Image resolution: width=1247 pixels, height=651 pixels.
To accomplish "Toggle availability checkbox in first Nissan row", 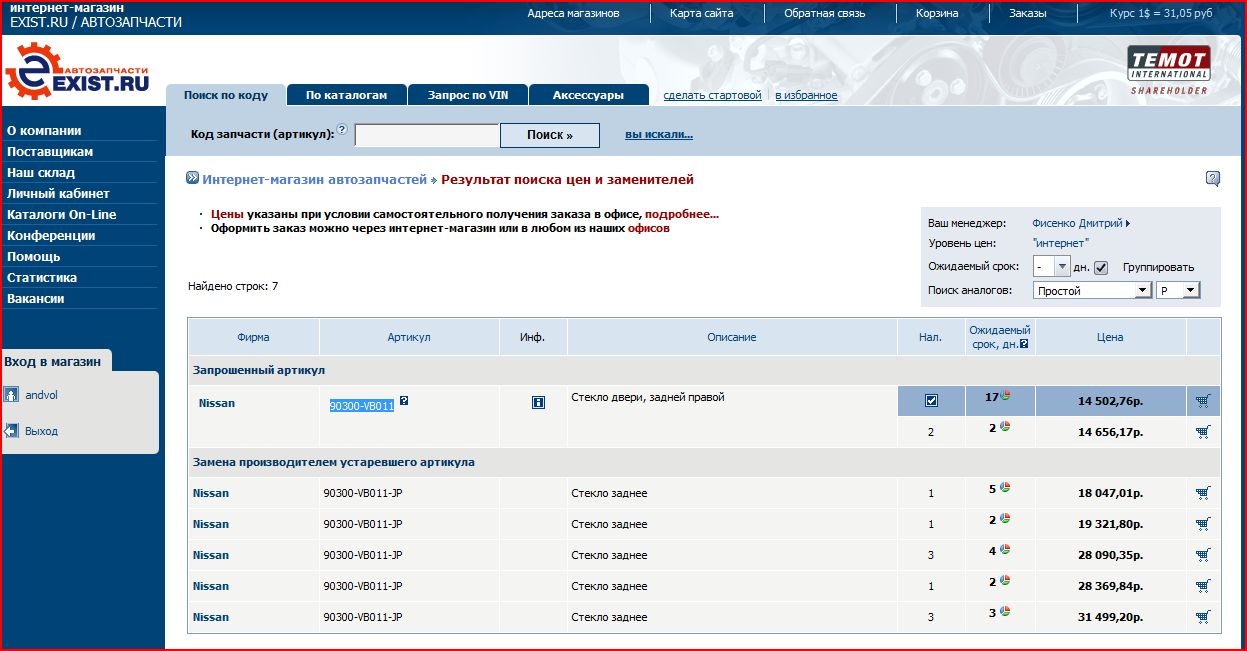I will [x=931, y=401].
